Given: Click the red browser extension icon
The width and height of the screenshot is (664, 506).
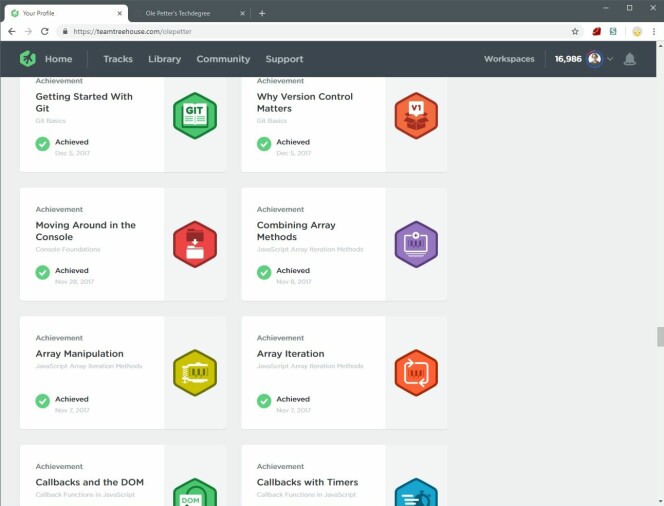Looking at the screenshot, I should (597, 31).
